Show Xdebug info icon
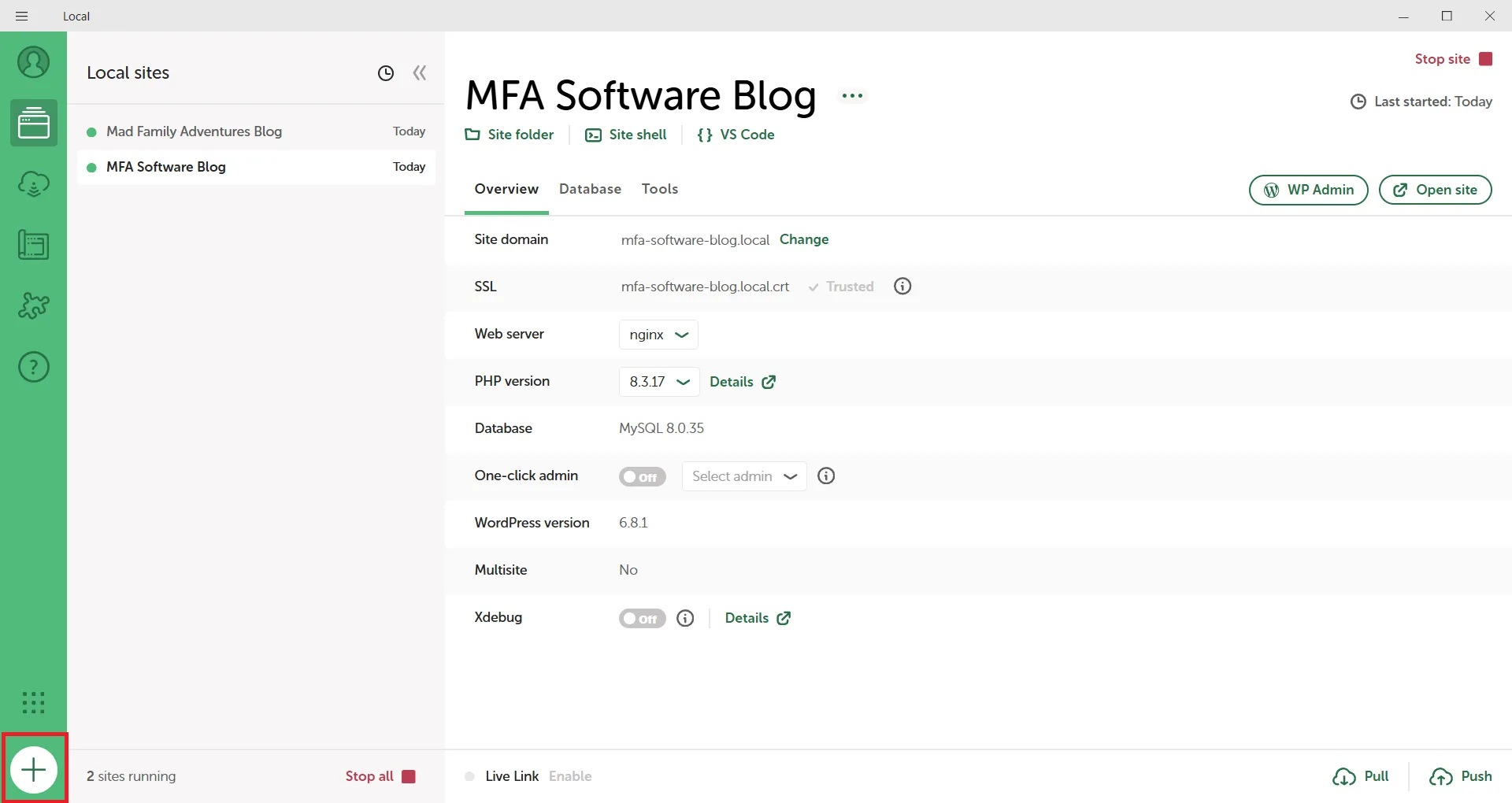Image resolution: width=1512 pixels, height=803 pixels. (686, 618)
